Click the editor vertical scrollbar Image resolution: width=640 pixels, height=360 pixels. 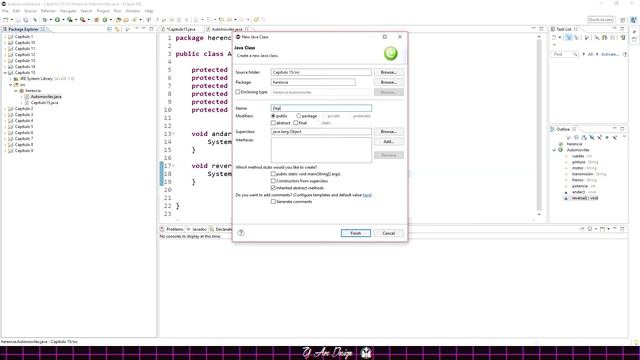pos(539,126)
